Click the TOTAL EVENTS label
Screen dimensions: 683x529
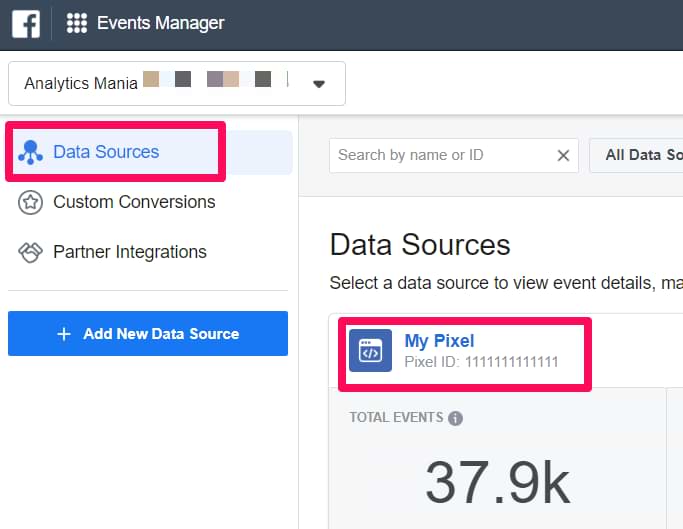coord(396,417)
